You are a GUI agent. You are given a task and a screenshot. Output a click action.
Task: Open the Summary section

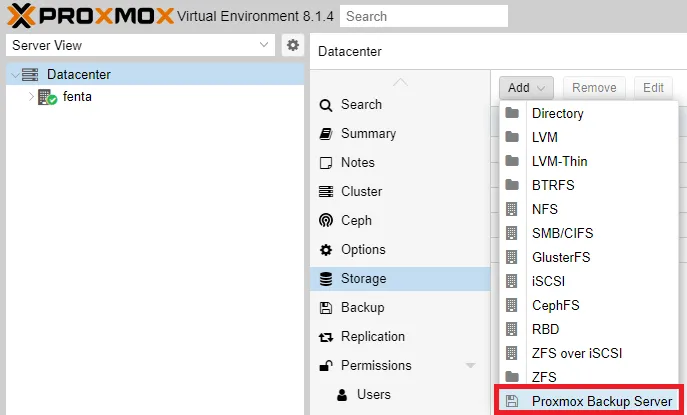[x=400, y=134]
